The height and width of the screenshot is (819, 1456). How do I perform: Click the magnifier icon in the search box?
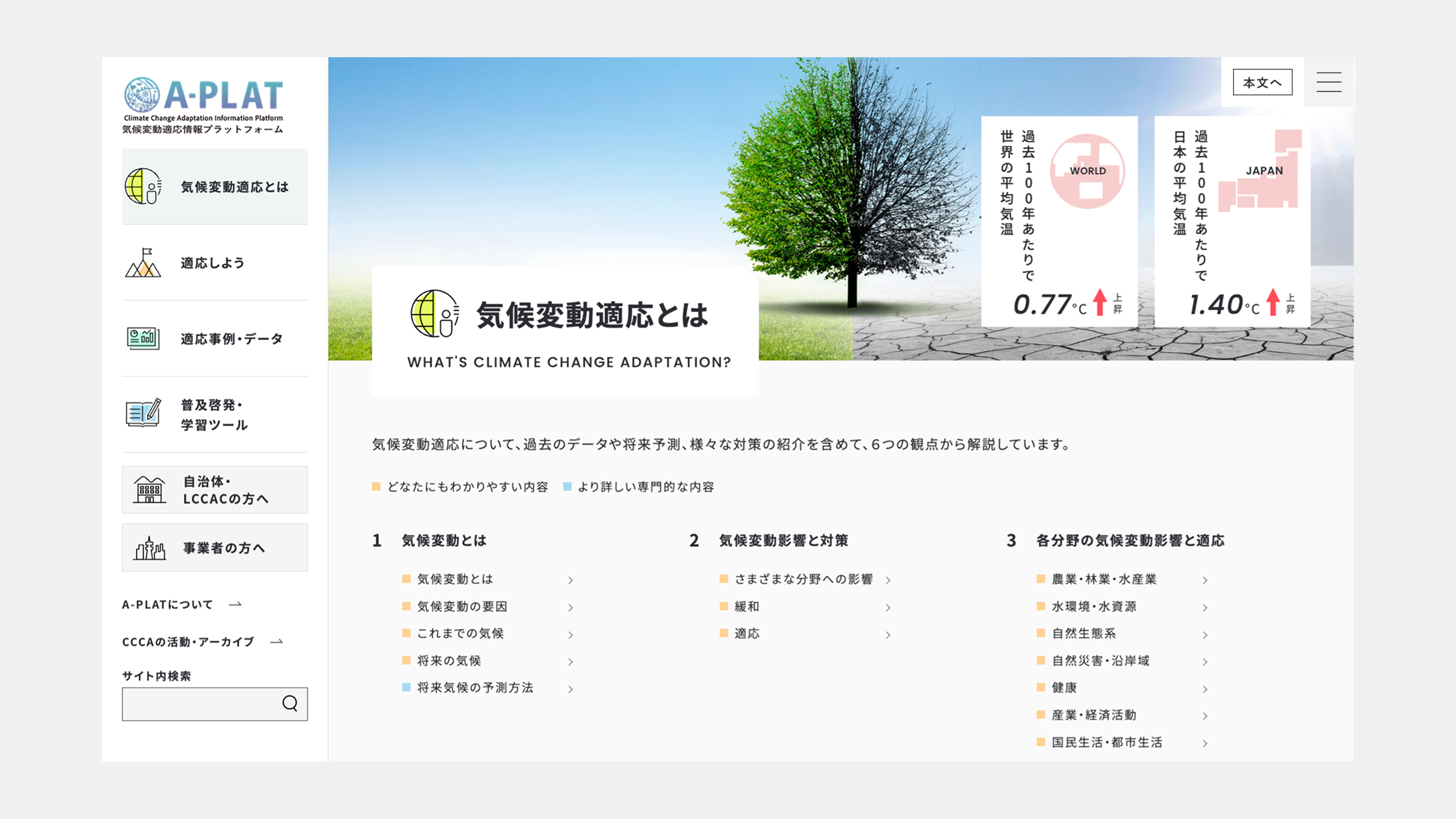click(289, 704)
